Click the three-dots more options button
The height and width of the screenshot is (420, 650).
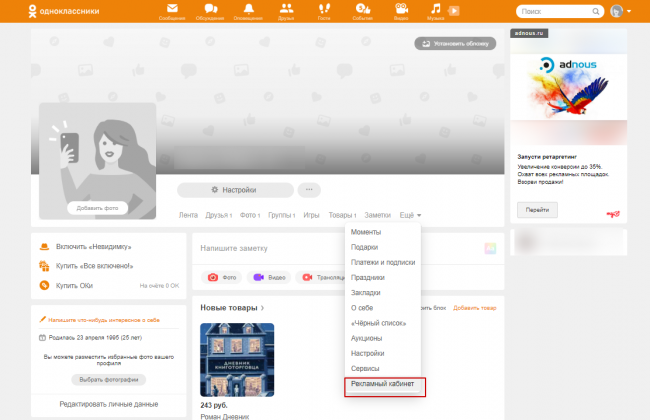(x=310, y=189)
